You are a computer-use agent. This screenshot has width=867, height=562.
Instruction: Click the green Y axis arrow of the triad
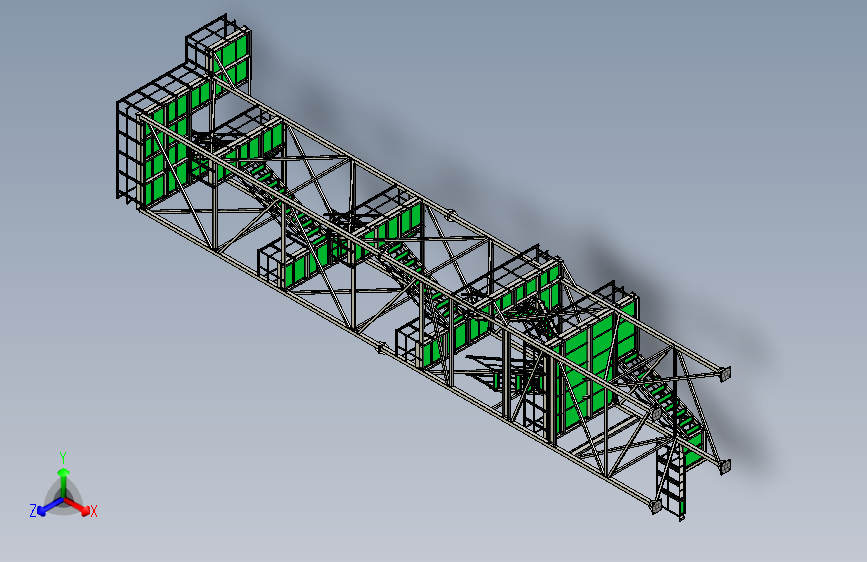[64, 481]
